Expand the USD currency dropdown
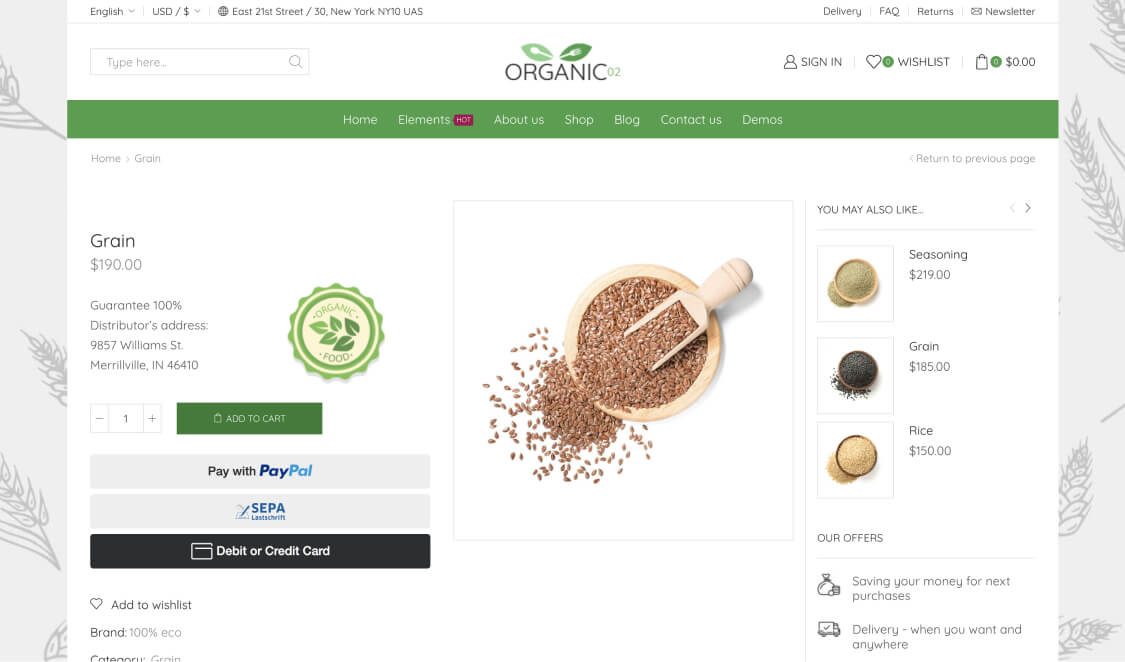The width and height of the screenshot is (1125, 662). click(x=176, y=11)
